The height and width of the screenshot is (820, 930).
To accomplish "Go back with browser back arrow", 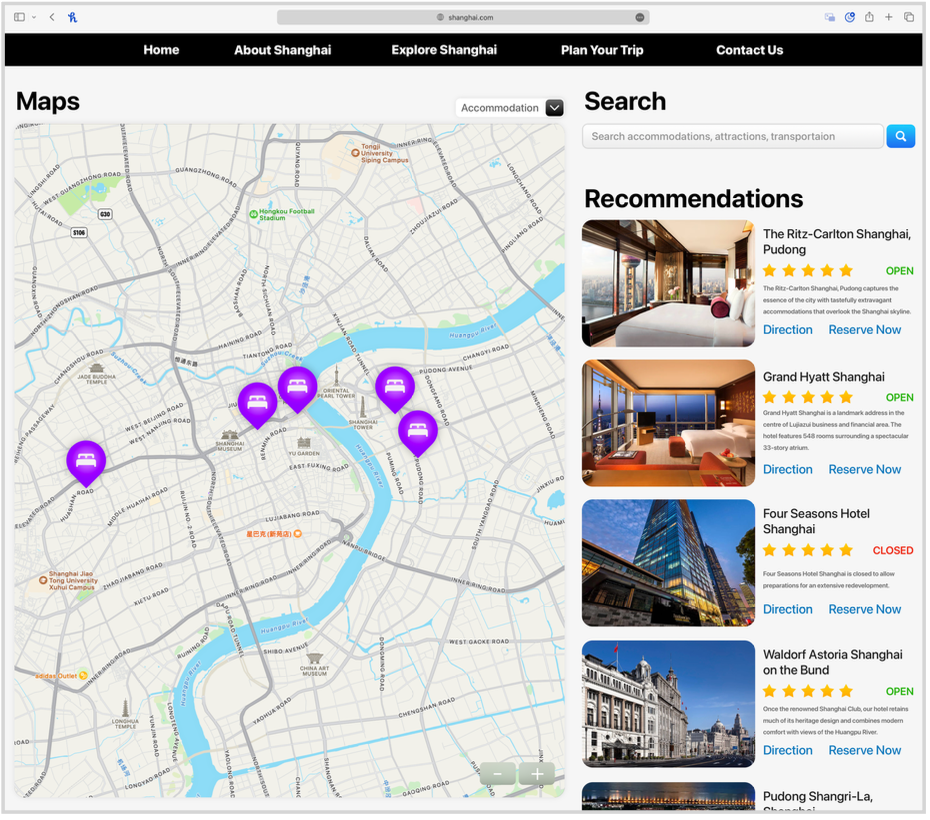I will 52,17.
